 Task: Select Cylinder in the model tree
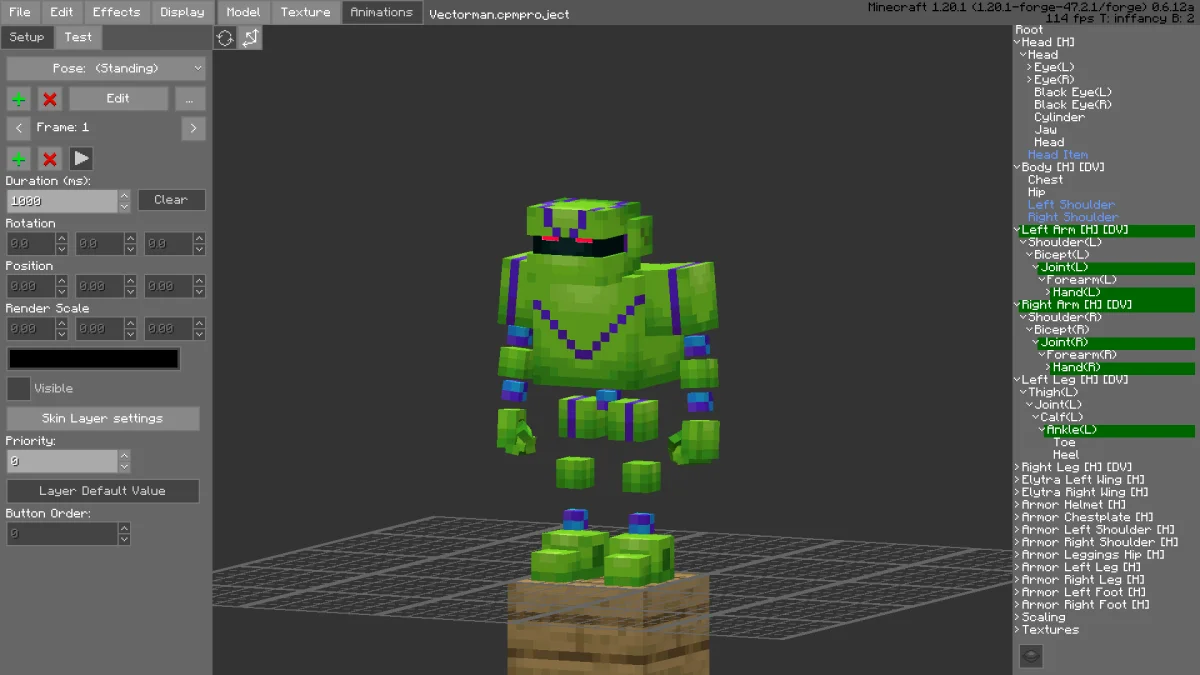1059,117
